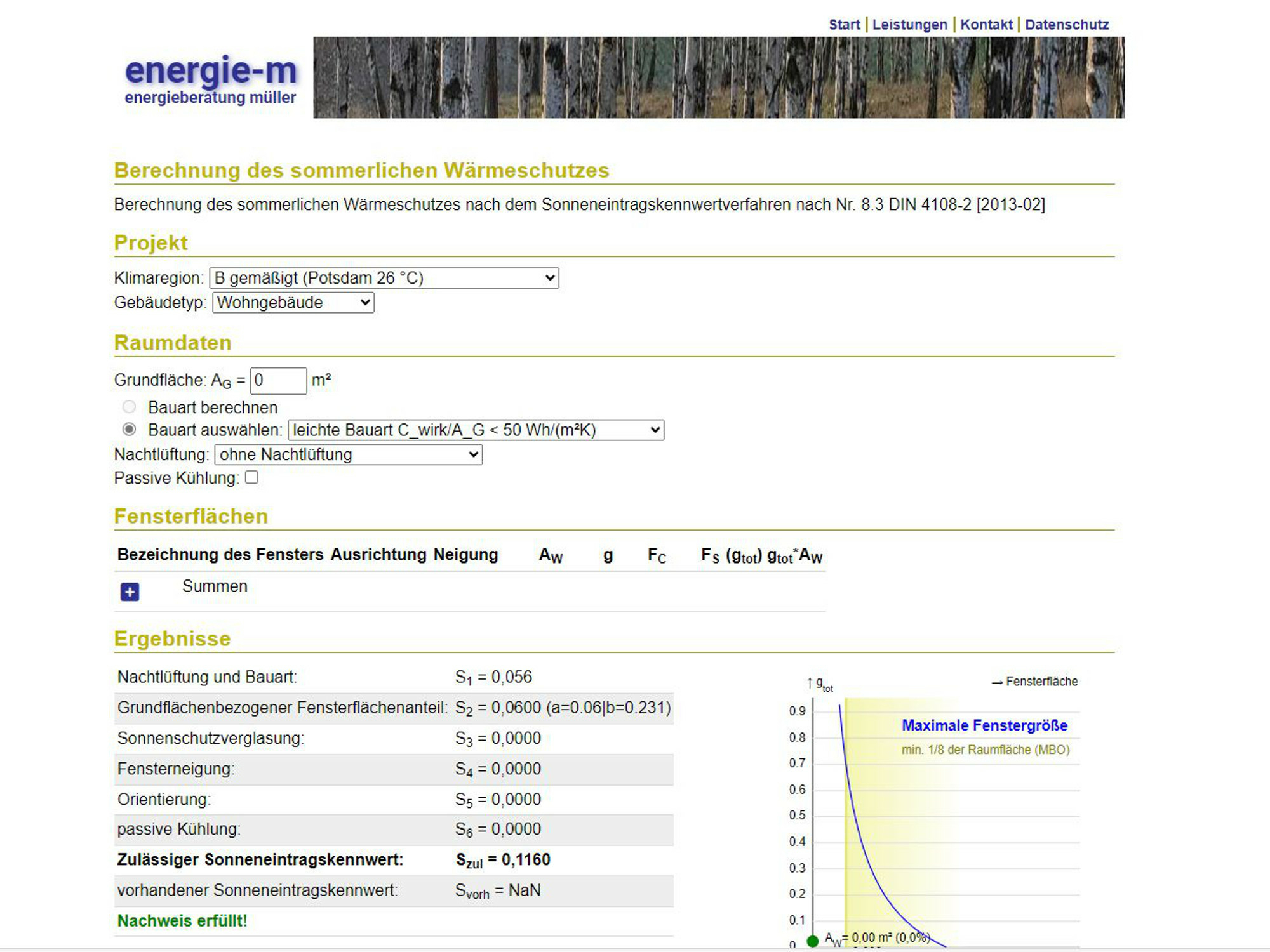The height and width of the screenshot is (952, 1270).
Task: Open the Datenschutz link
Action: (1067, 25)
